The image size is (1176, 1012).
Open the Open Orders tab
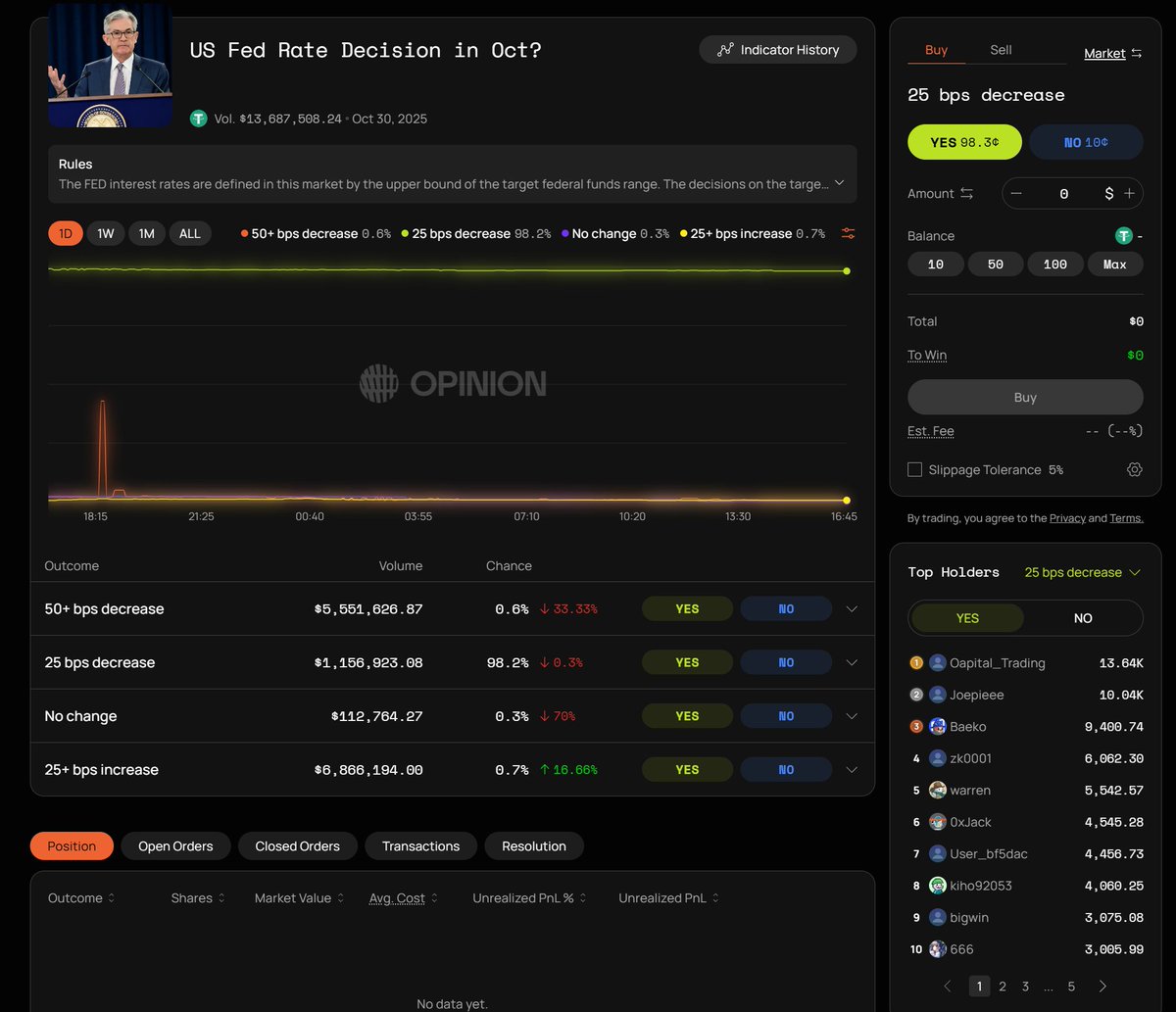tap(175, 846)
